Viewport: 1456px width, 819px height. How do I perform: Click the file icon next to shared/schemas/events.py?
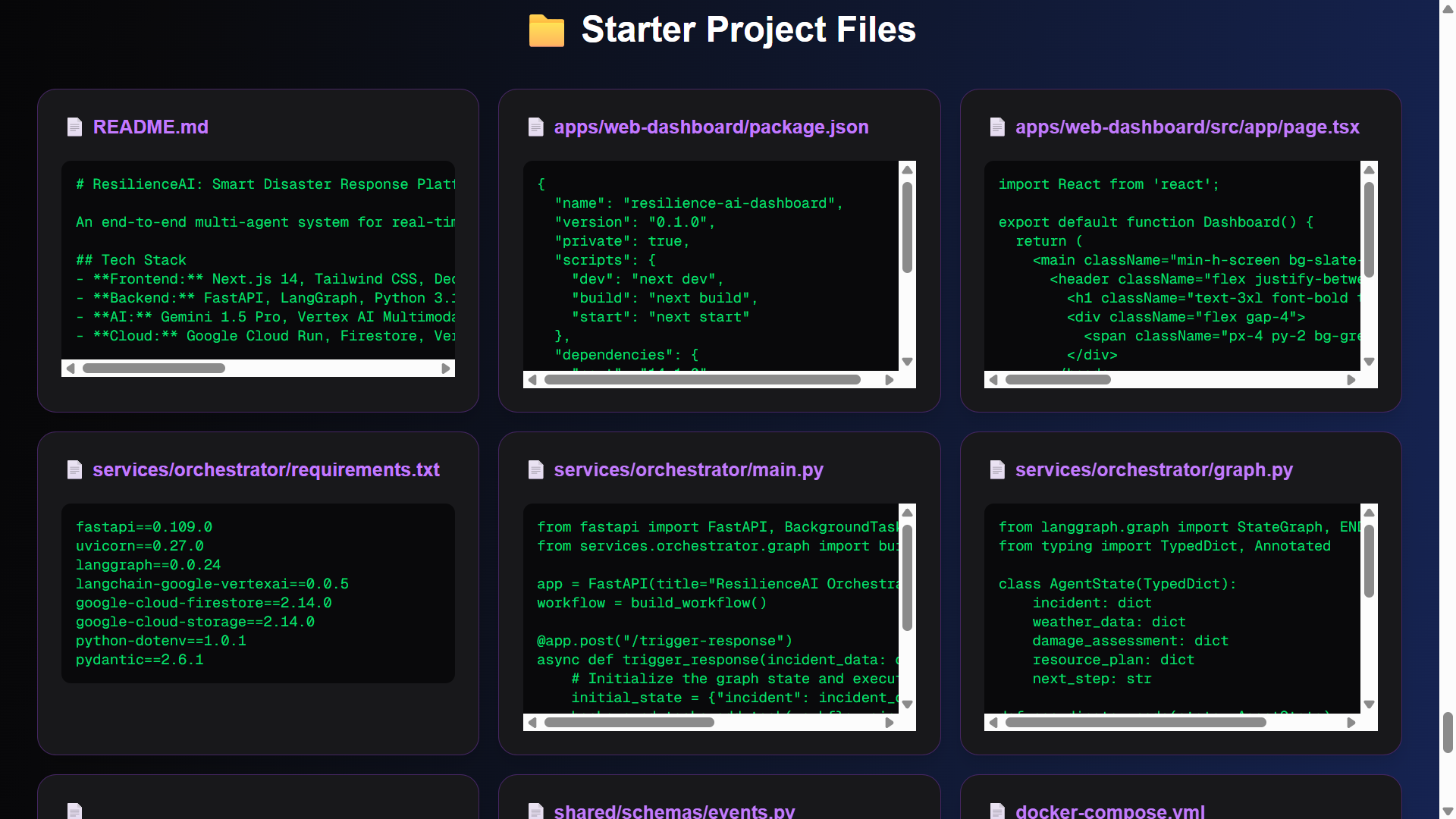coord(535,811)
